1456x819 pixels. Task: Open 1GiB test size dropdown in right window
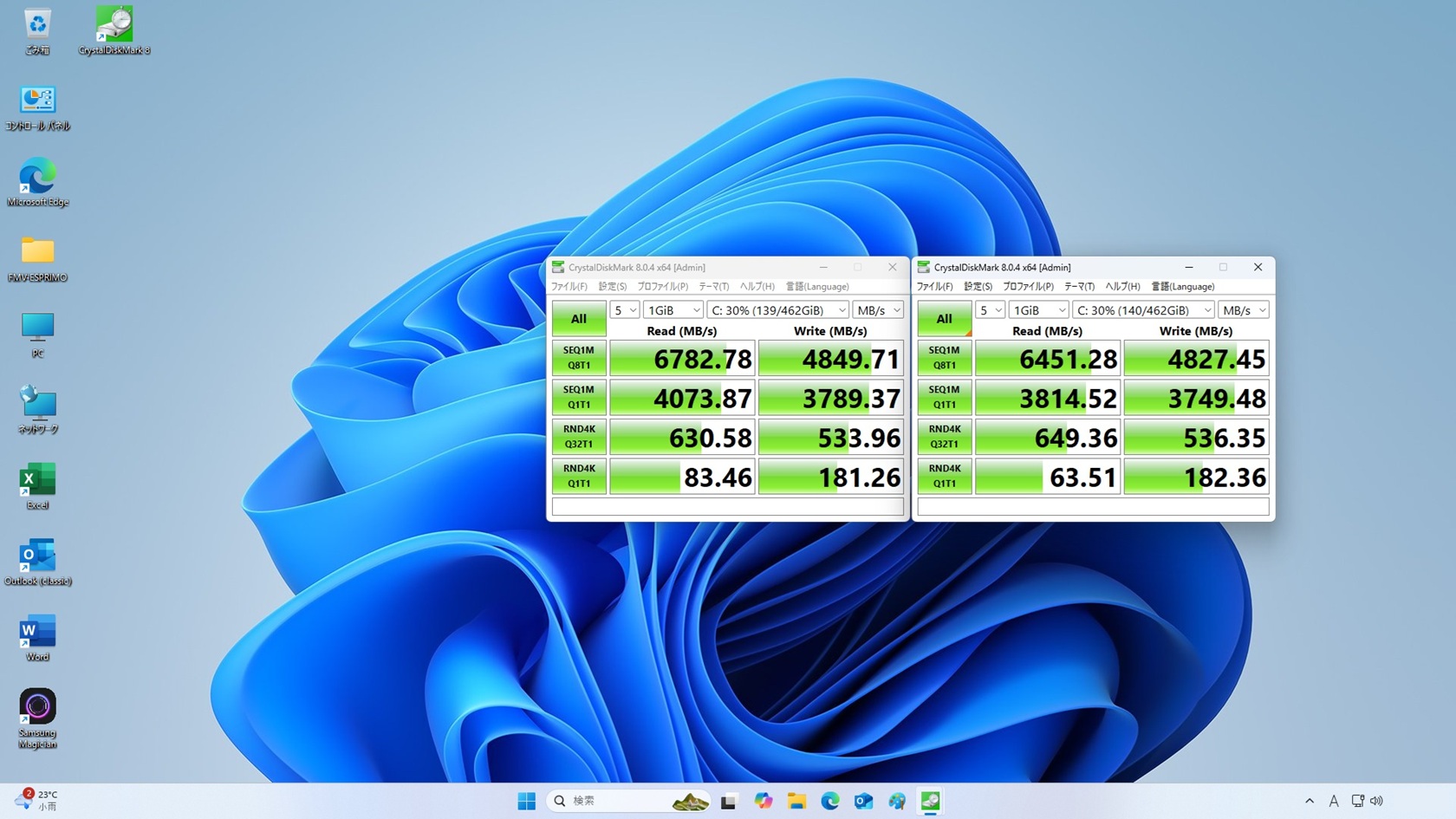pyautogui.click(x=1038, y=310)
